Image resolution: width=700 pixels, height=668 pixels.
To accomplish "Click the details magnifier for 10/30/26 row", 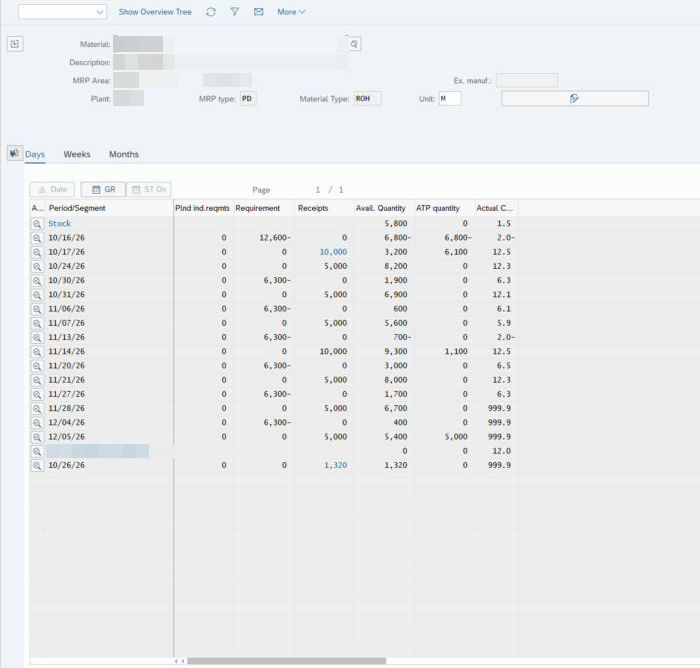I will coord(37,280).
